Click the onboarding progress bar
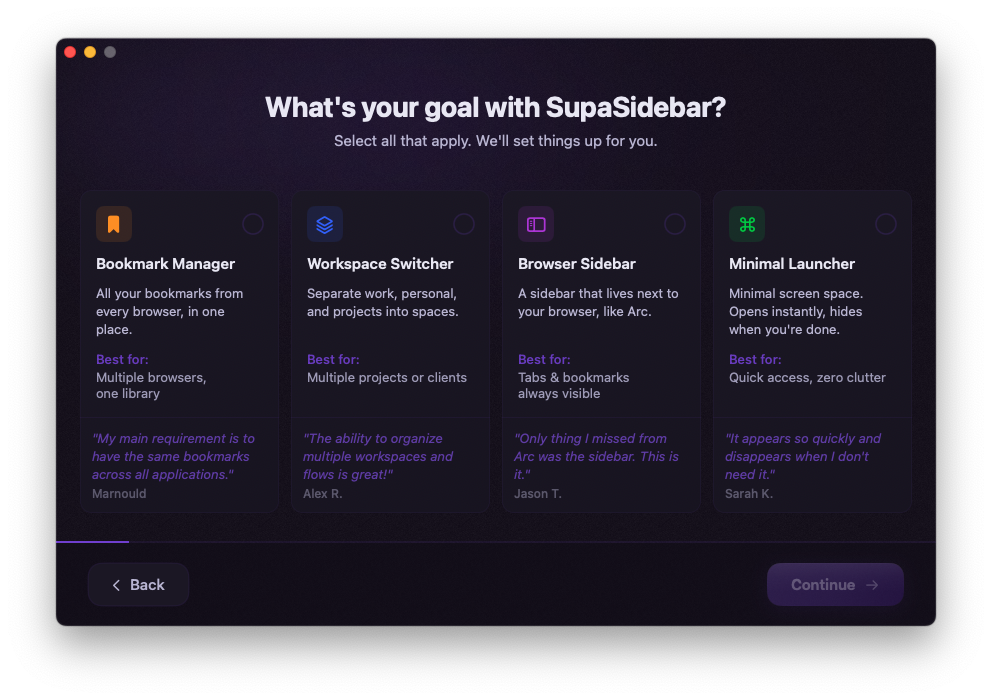Image resolution: width=992 pixels, height=700 pixels. tap(93, 541)
